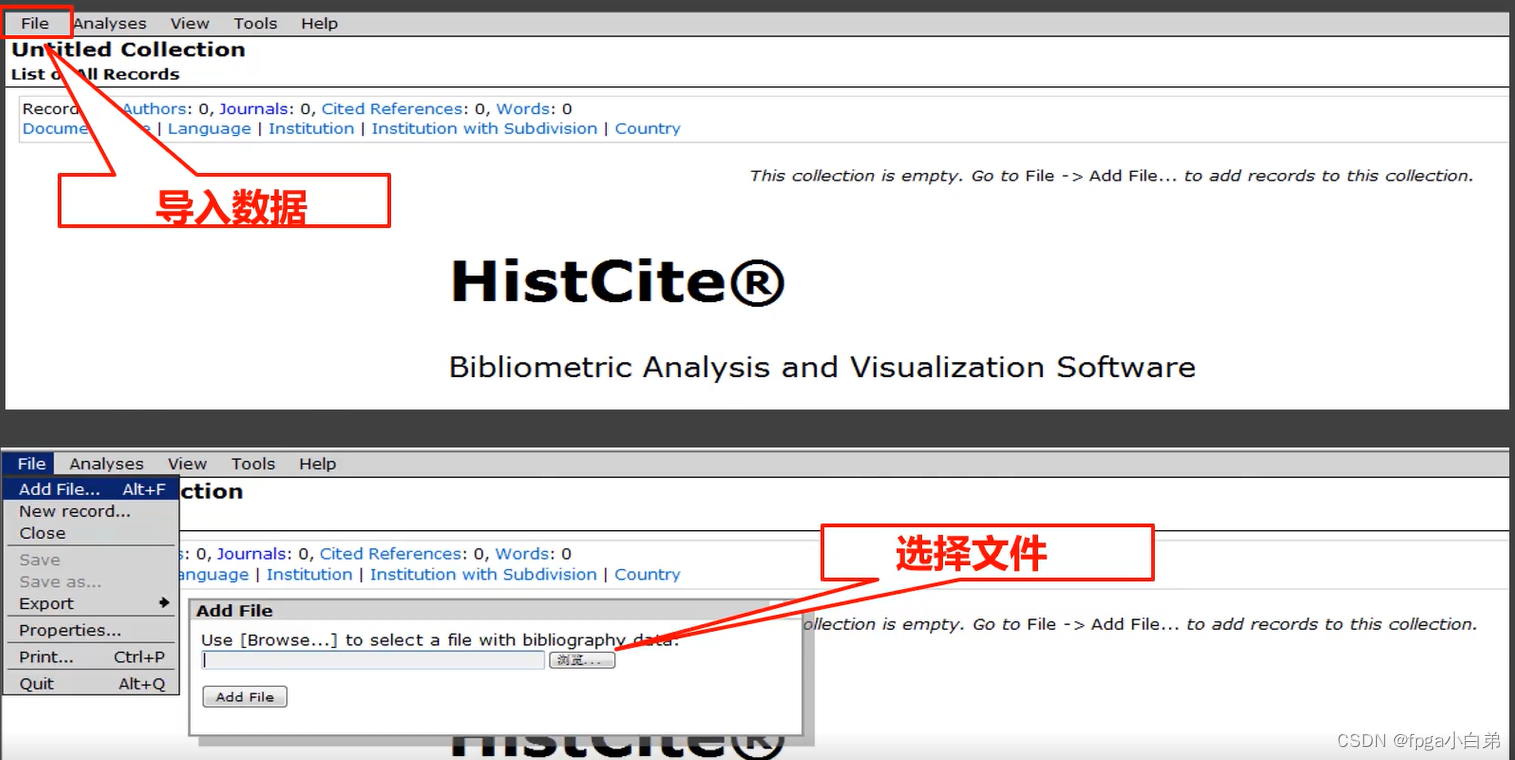Choose New record... from the File menu

coord(91,511)
